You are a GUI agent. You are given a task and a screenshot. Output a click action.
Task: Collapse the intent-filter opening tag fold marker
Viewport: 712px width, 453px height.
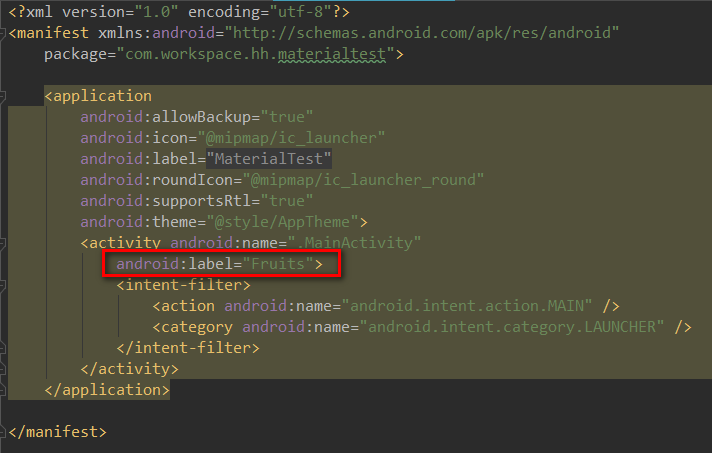[2, 285]
